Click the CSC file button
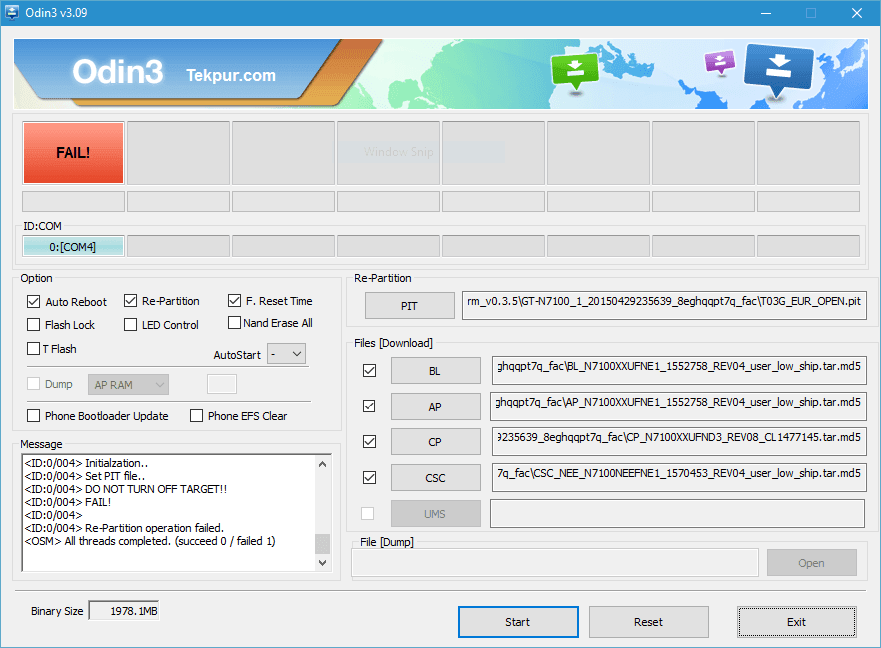The height and width of the screenshot is (648, 881). (435, 478)
